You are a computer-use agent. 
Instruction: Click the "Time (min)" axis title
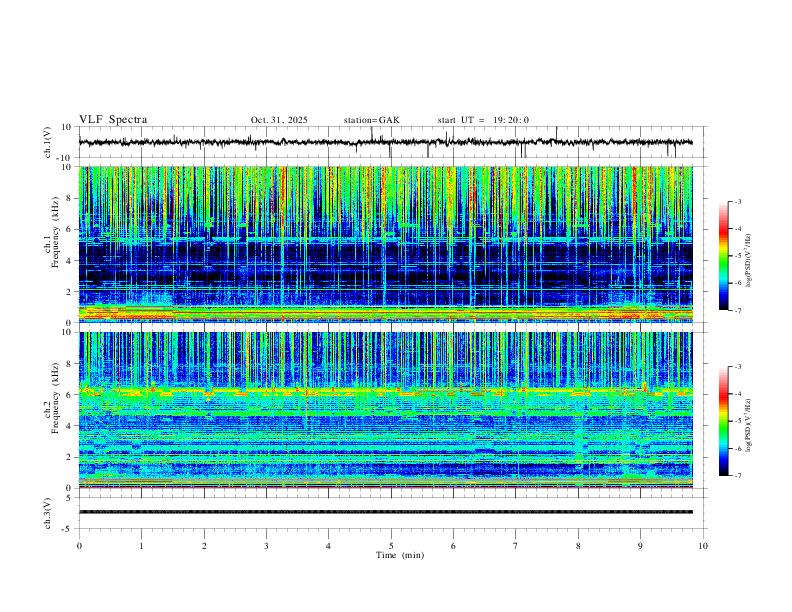point(400,555)
